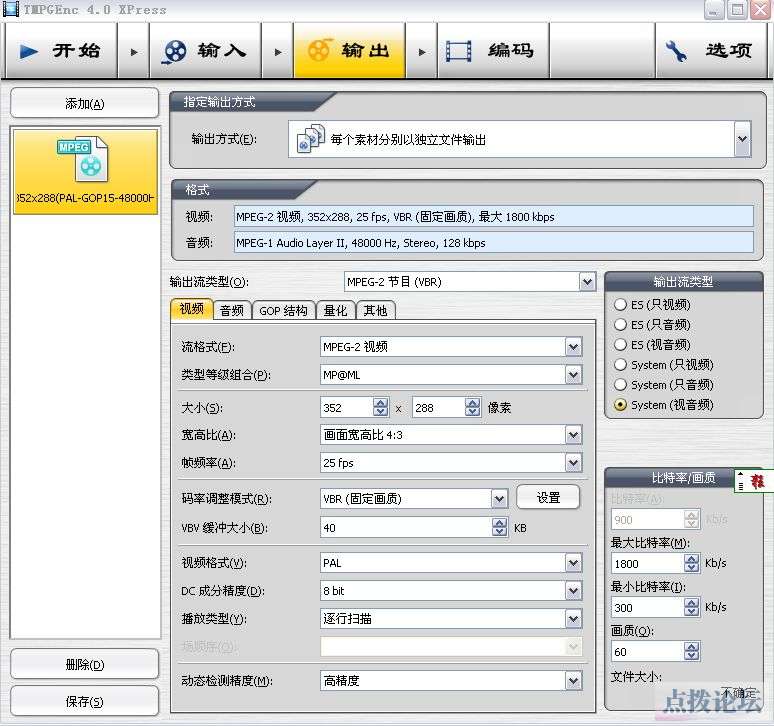This screenshot has height=726, width=774.
Task: Click the 添加(A) button
Action: click(84, 103)
